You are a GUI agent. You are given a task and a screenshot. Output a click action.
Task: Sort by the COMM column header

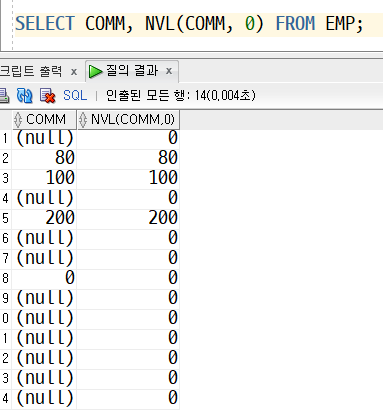point(44,120)
